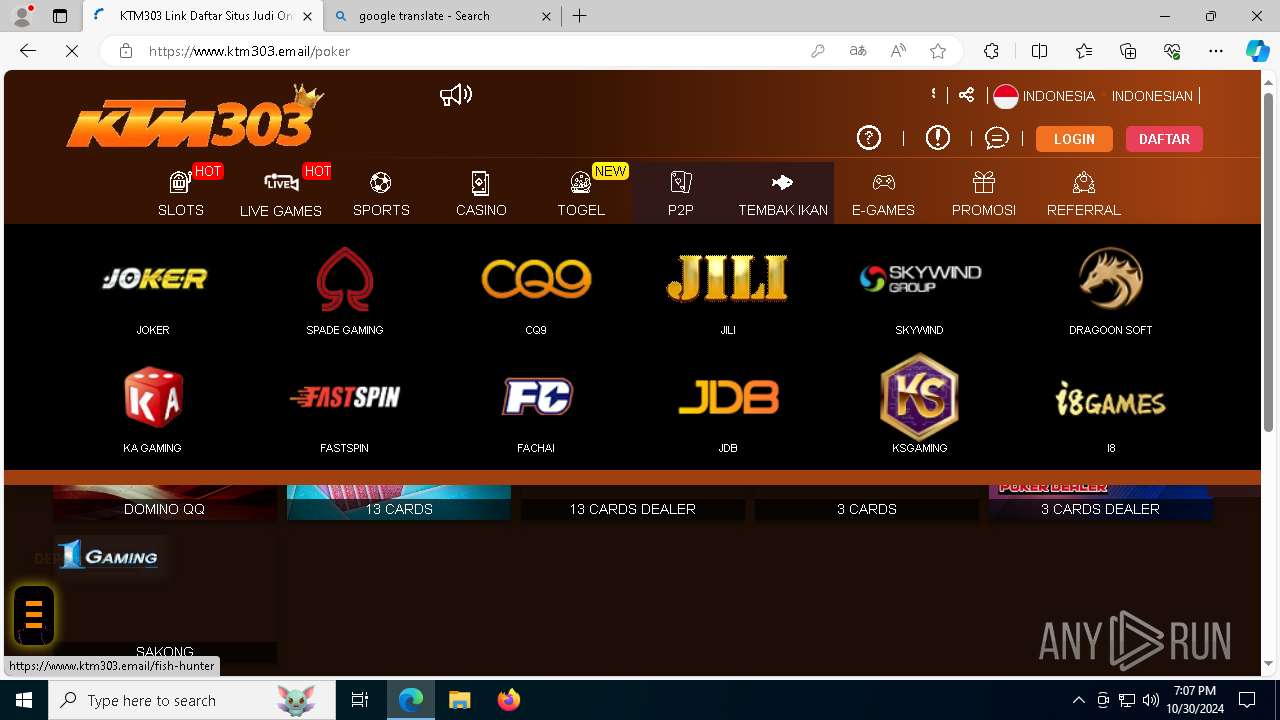Add page to favorites star icon
The image size is (1280, 720).
pyautogui.click(x=938, y=51)
